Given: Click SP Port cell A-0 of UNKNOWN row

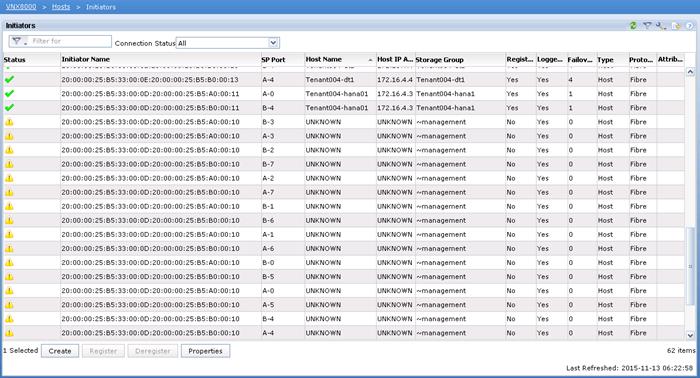Looking at the screenshot, I should coord(268,291).
